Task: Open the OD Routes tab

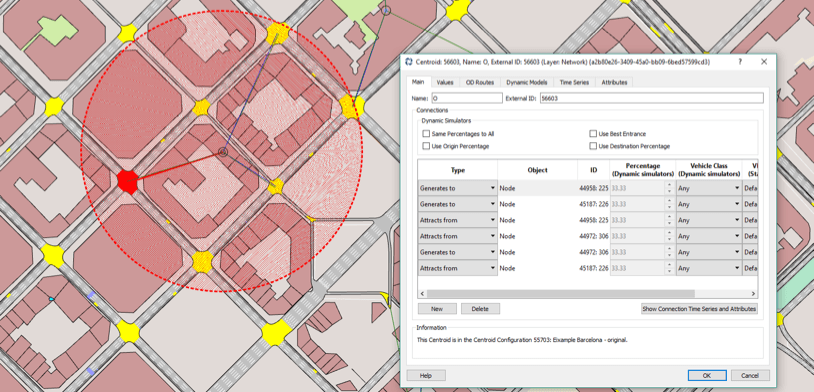Action: pyautogui.click(x=480, y=82)
